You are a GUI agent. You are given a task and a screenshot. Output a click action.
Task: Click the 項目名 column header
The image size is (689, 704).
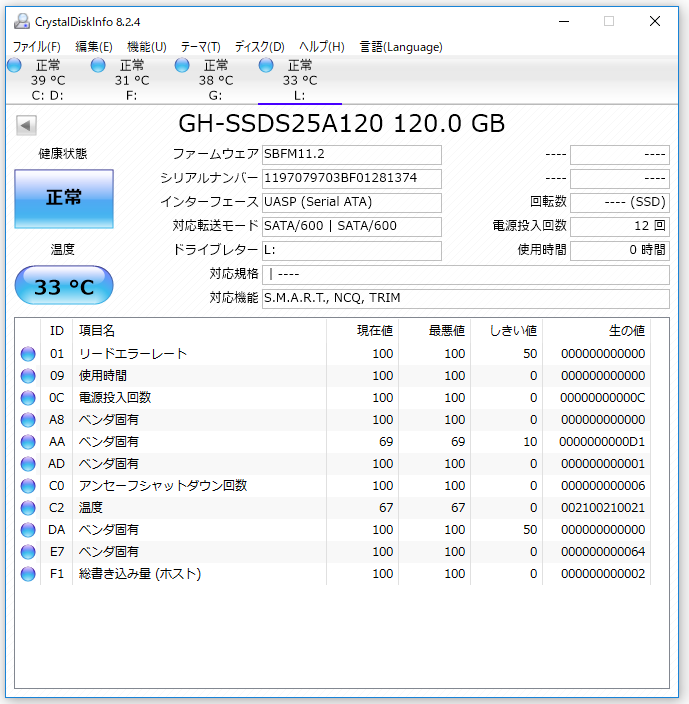(x=199, y=331)
